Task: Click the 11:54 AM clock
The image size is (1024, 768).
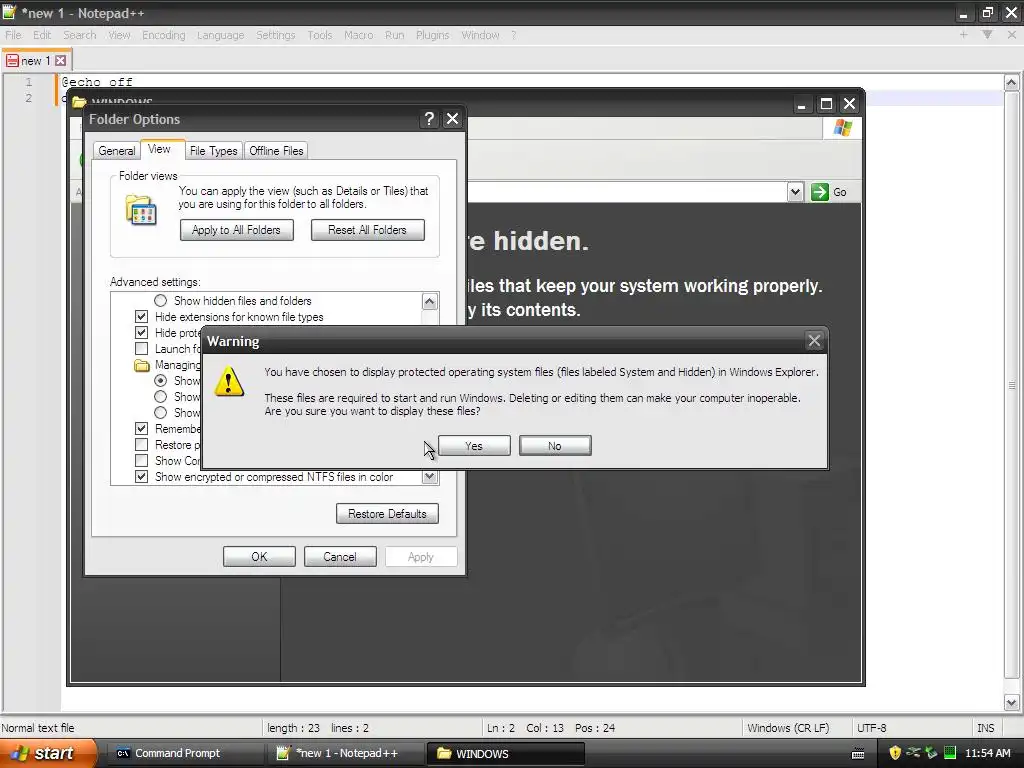Action: tap(988, 754)
